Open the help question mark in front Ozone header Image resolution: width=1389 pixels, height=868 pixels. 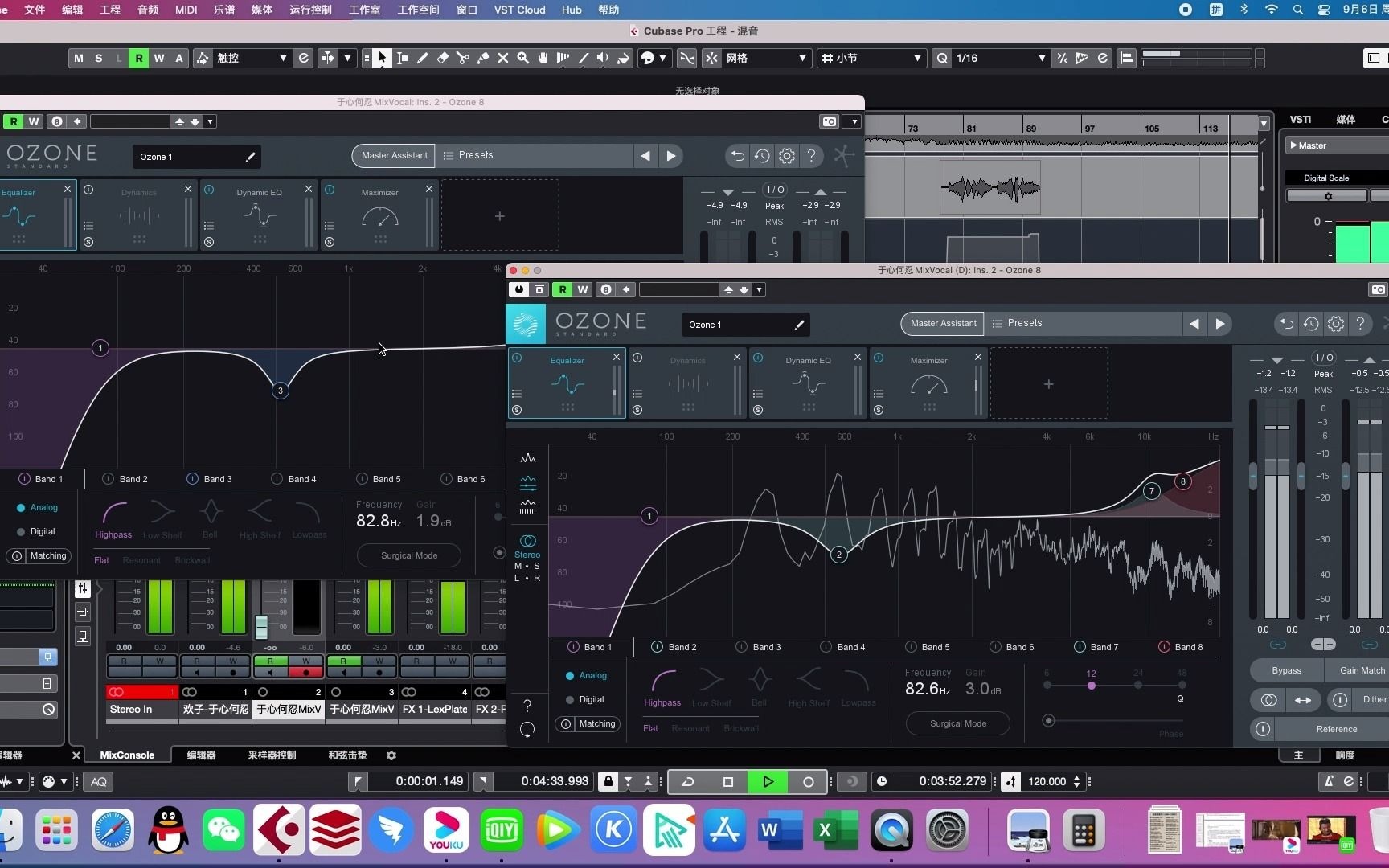[x=1360, y=324]
